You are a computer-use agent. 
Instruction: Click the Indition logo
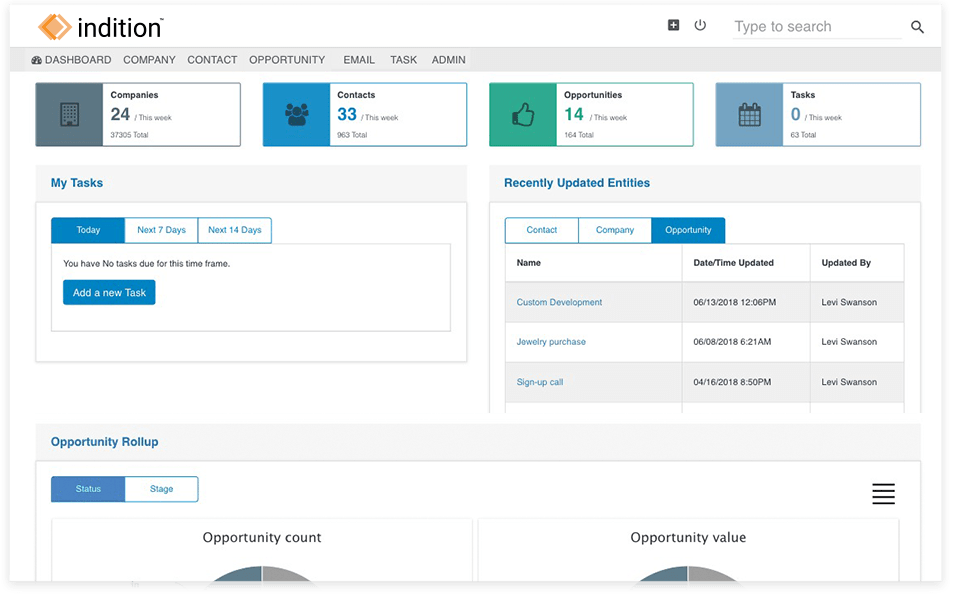tap(100, 27)
